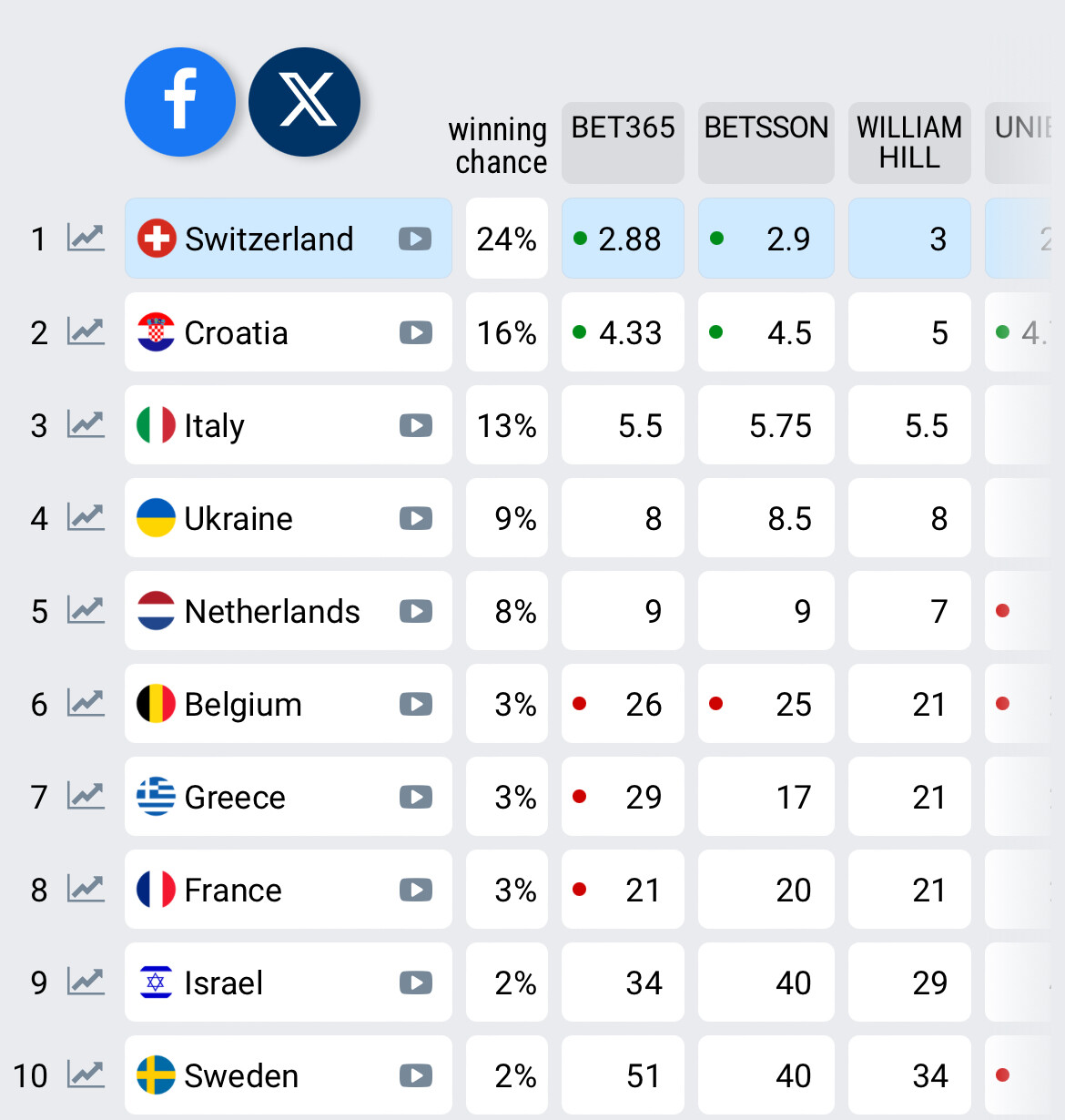
Task: Open Switzerland's odds history chart icon
Action: click(86, 239)
